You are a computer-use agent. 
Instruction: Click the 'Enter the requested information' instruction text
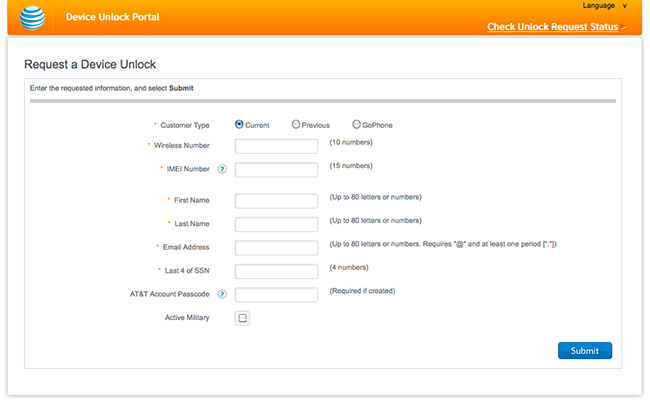pos(112,88)
